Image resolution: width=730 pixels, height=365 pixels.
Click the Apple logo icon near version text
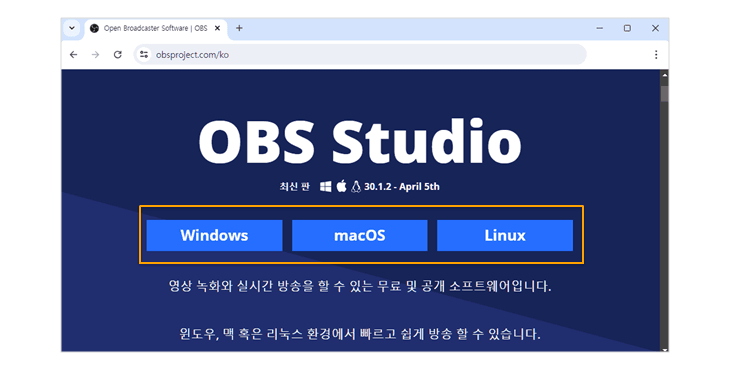tap(341, 186)
